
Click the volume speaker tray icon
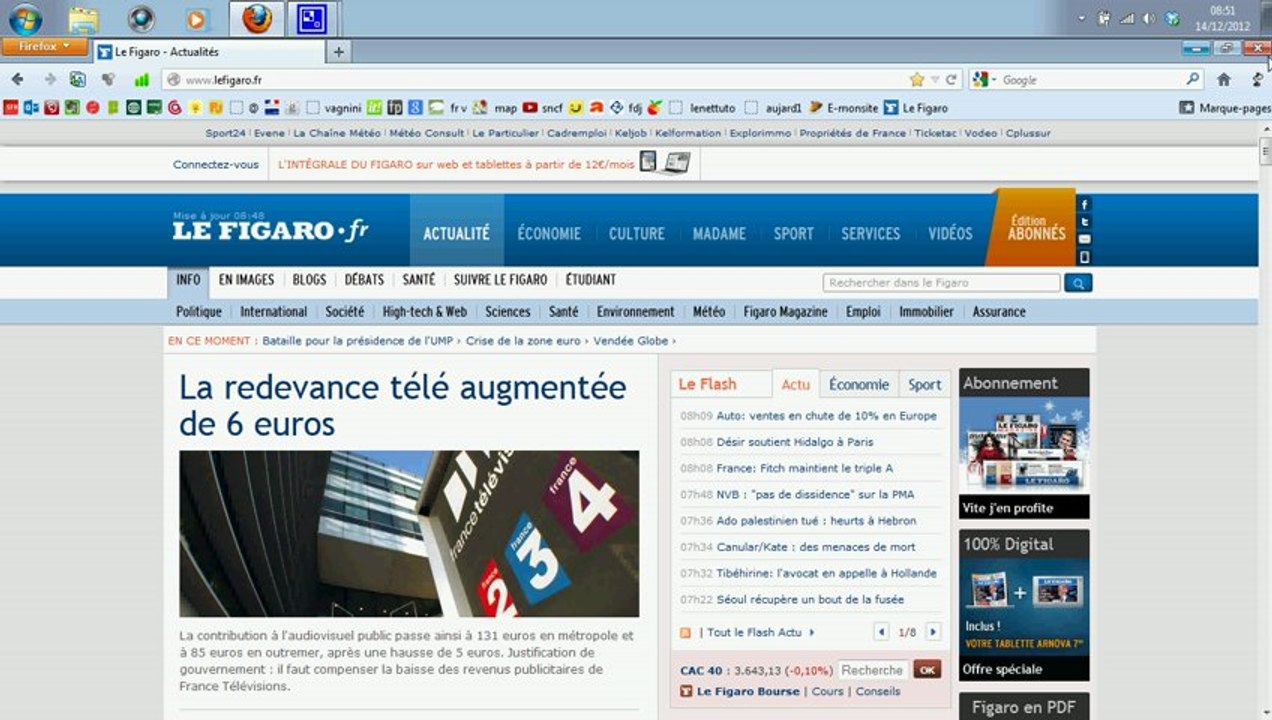coord(1149,18)
